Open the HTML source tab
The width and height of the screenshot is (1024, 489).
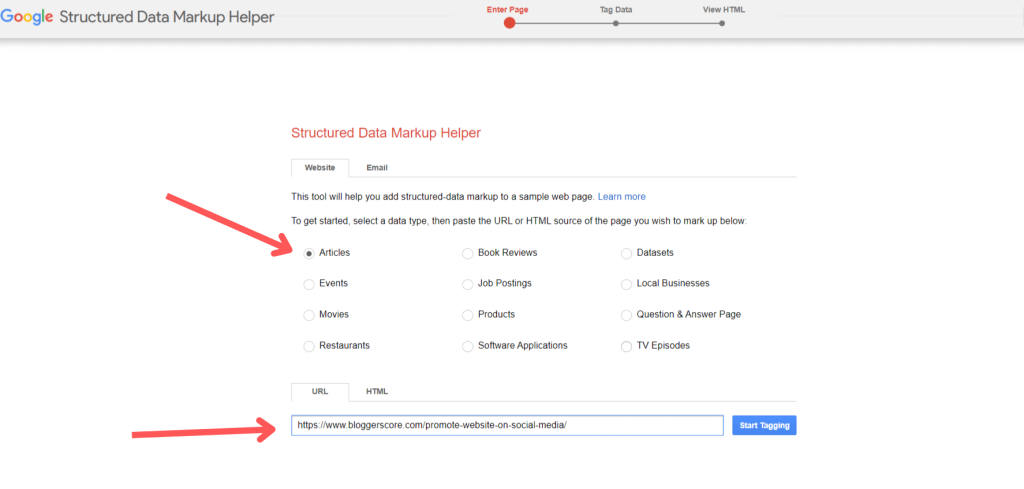click(377, 392)
